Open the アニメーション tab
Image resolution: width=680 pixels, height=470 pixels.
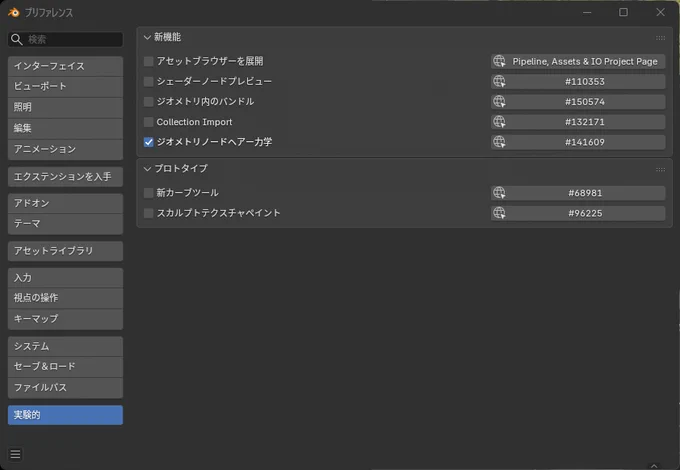65,149
